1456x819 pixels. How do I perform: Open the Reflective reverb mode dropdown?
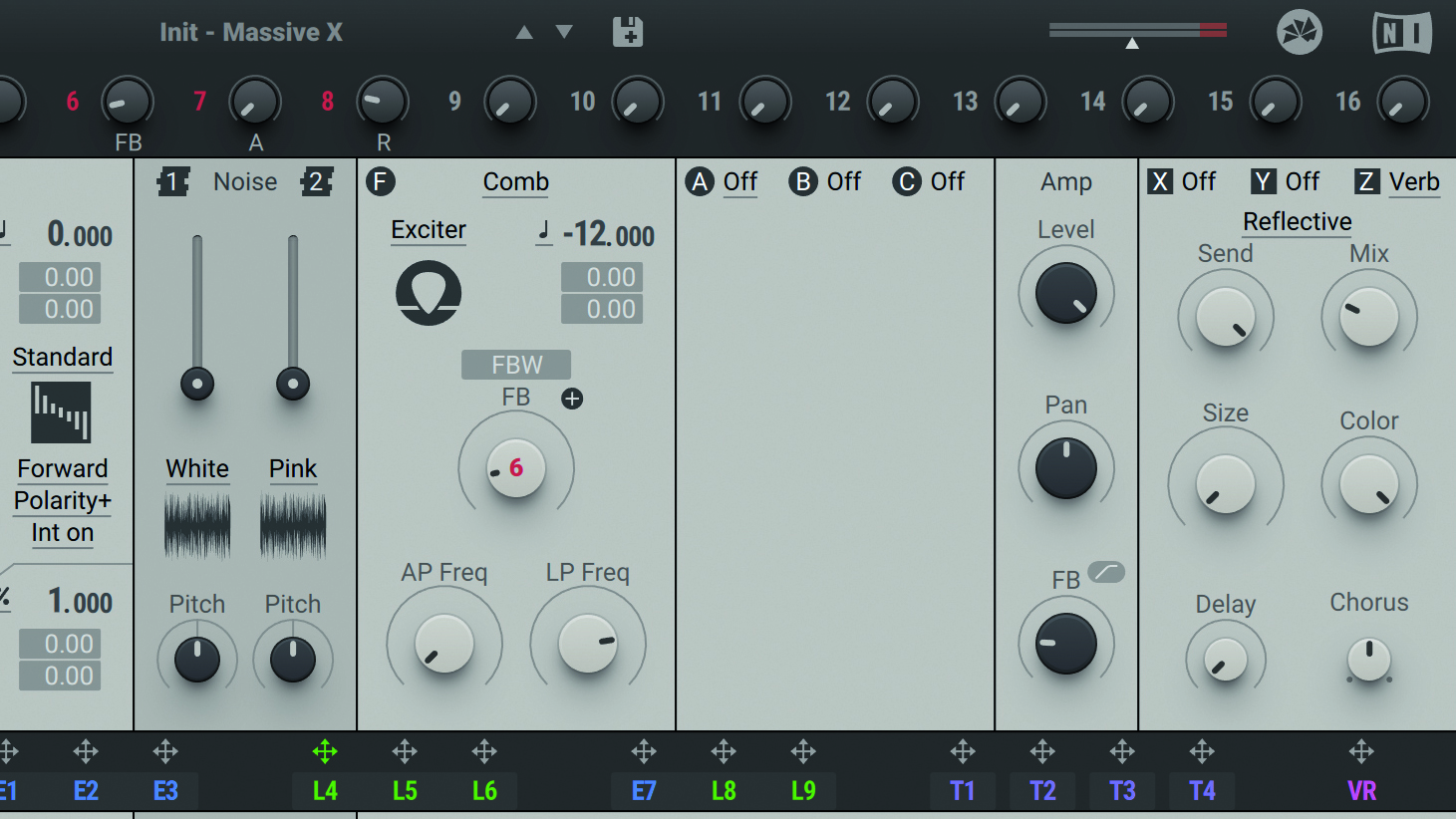click(1298, 222)
